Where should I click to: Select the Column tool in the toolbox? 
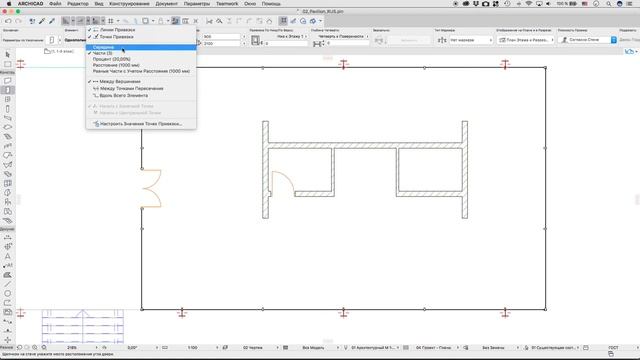pyautogui.click(x=7, y=109)
